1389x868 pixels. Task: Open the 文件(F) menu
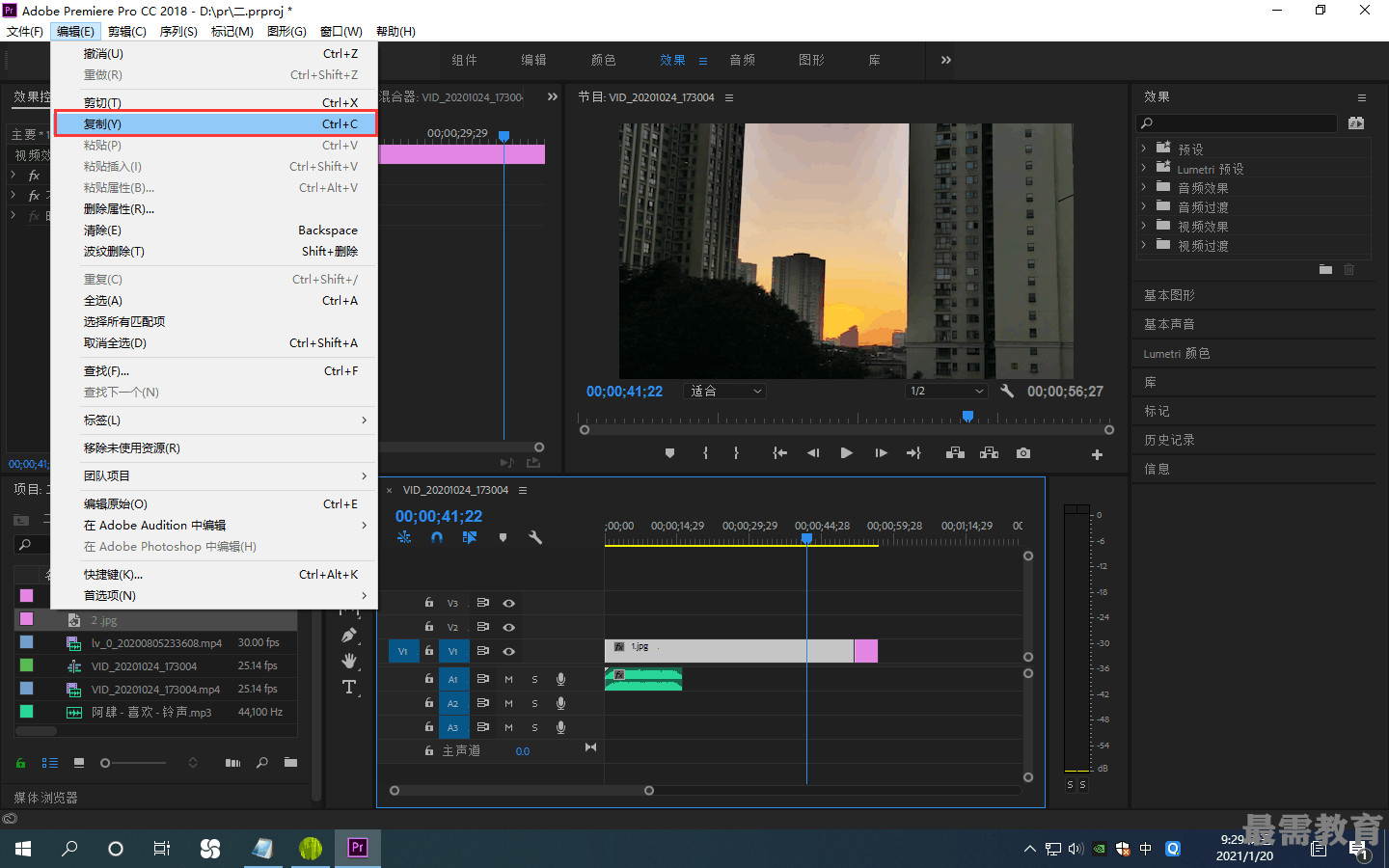tap(25, 31)
